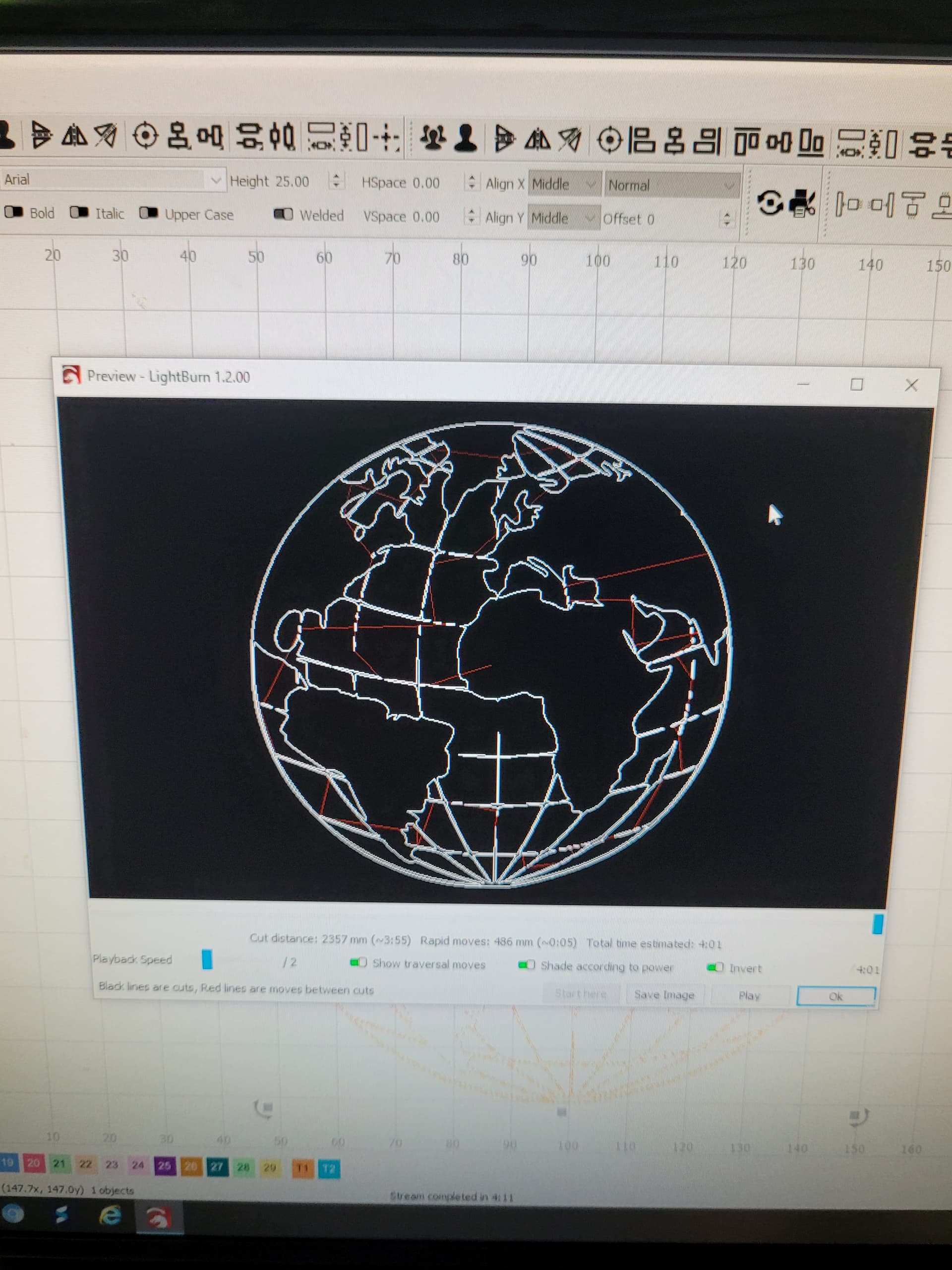Select color swatch 29
The height and width of the screenshot is (1270, 952).
click(269, 1167)
